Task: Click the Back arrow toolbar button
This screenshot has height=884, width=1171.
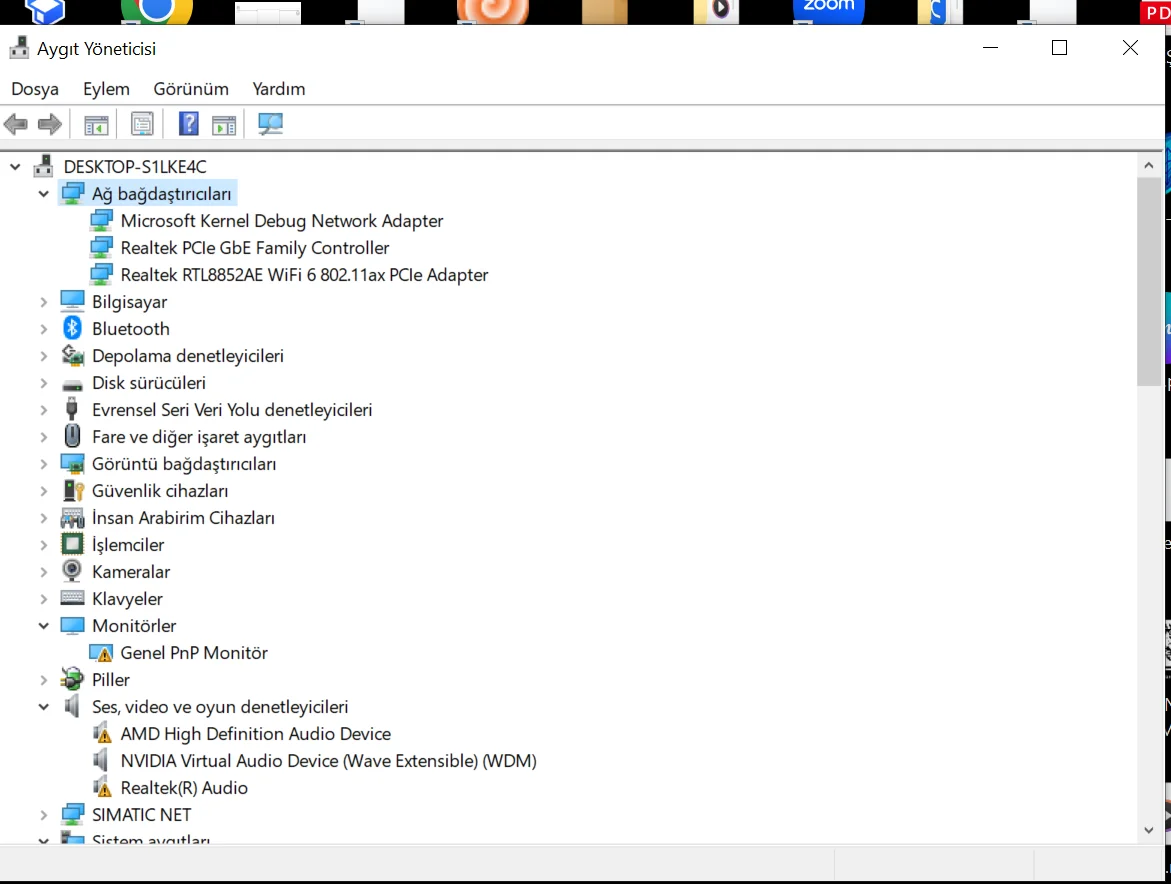Action: click(x=16, y=124)
